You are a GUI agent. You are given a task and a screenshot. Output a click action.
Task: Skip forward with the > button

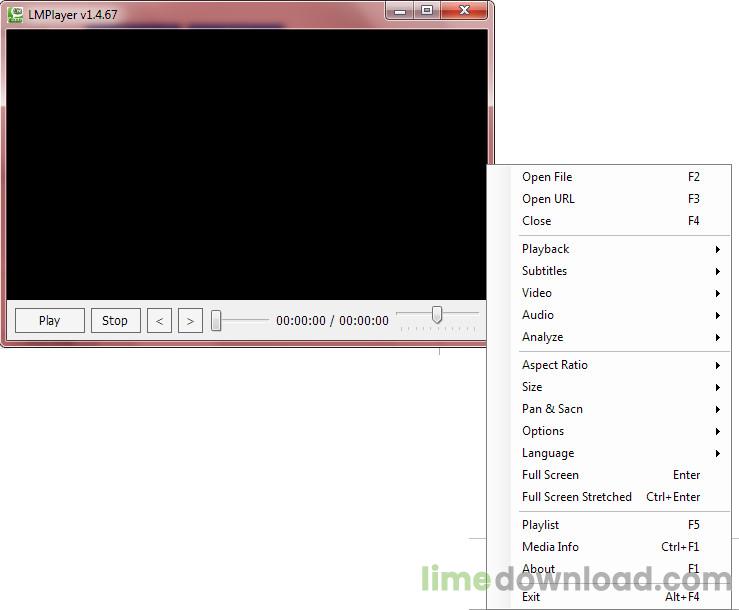(x=190, y=321)
